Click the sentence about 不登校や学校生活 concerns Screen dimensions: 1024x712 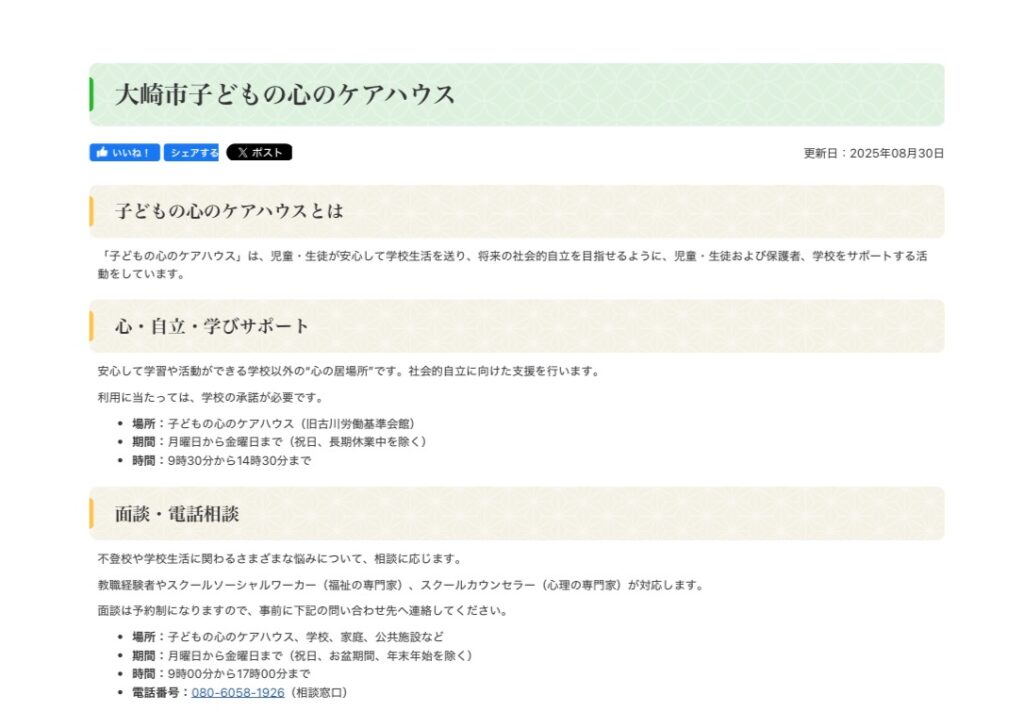click(279, 558)
